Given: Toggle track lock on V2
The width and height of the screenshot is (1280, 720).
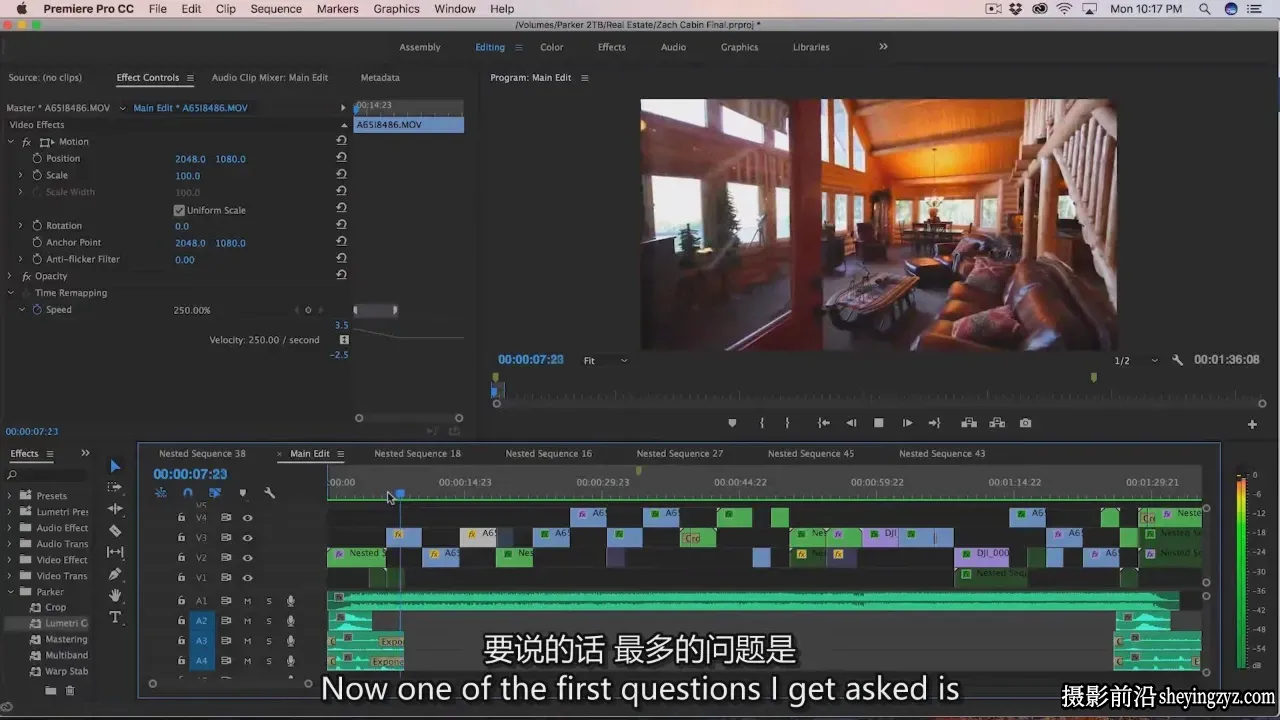Looking at the screenshot, I should click(181, 557).
